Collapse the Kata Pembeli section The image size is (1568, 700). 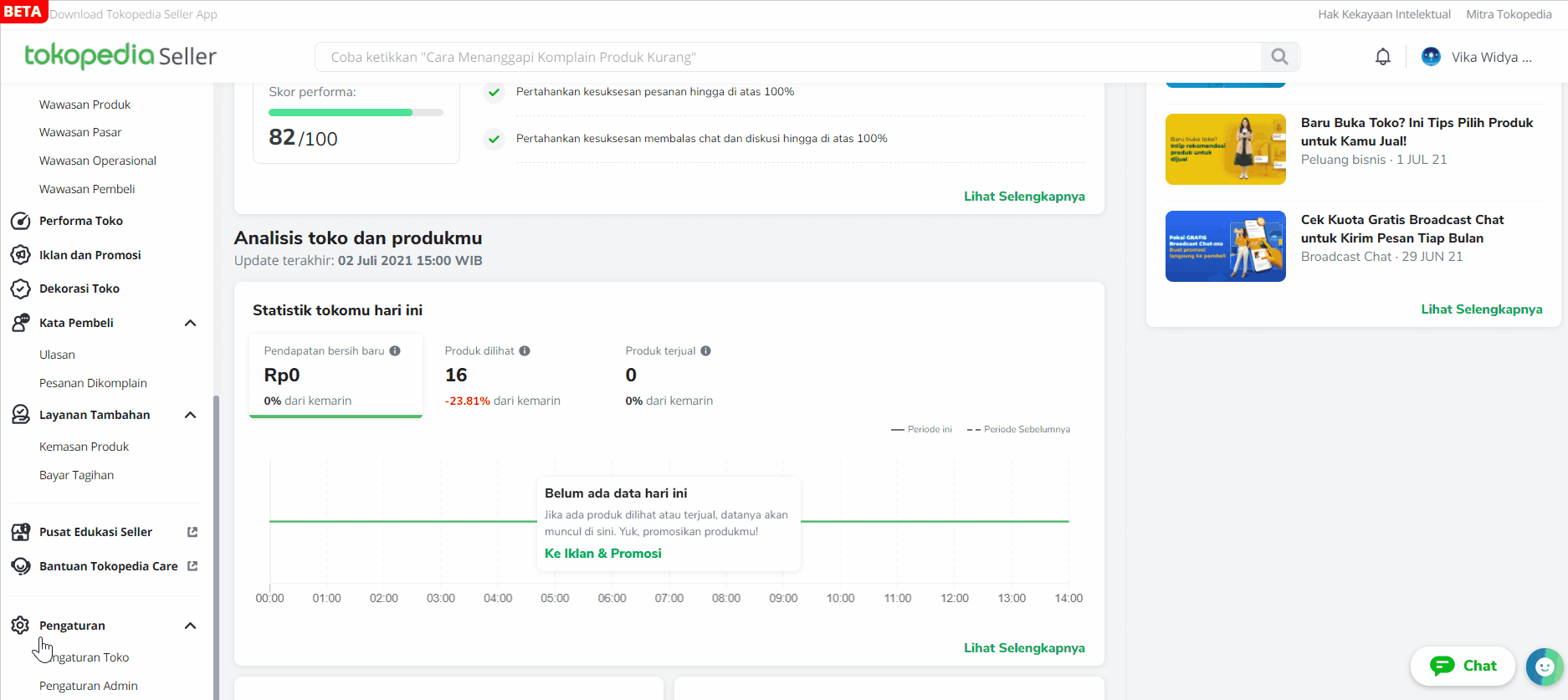(190, 323)
